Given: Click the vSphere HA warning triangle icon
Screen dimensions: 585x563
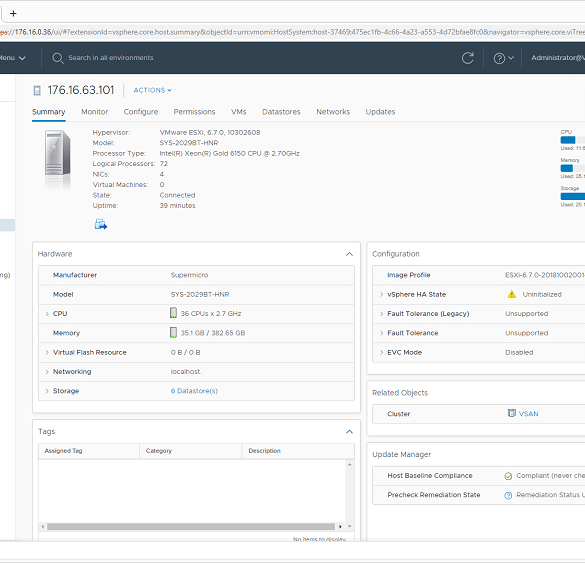Looking at the screenshot, I should point(512,294).
